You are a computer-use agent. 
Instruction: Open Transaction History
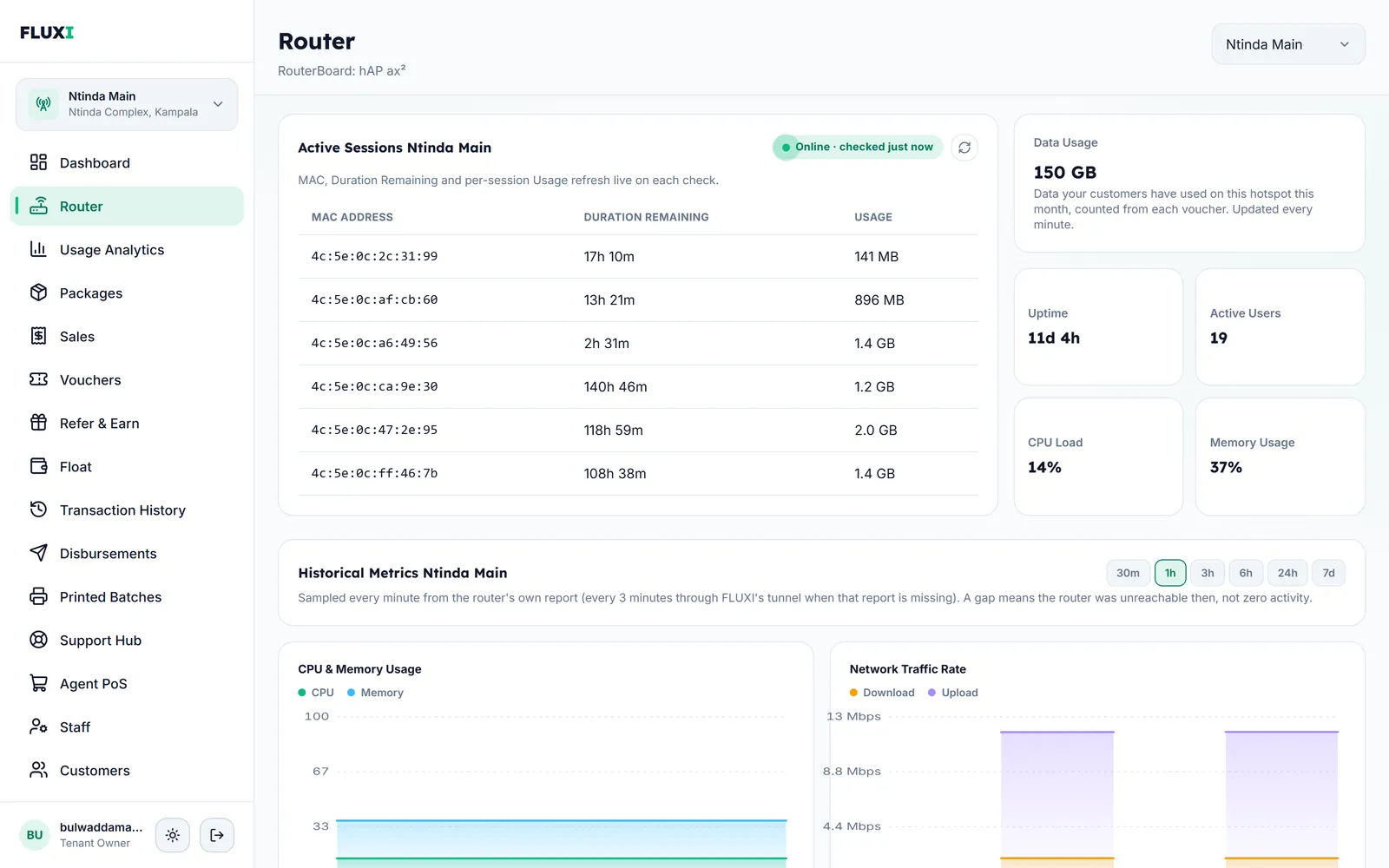tap(127, 510)
